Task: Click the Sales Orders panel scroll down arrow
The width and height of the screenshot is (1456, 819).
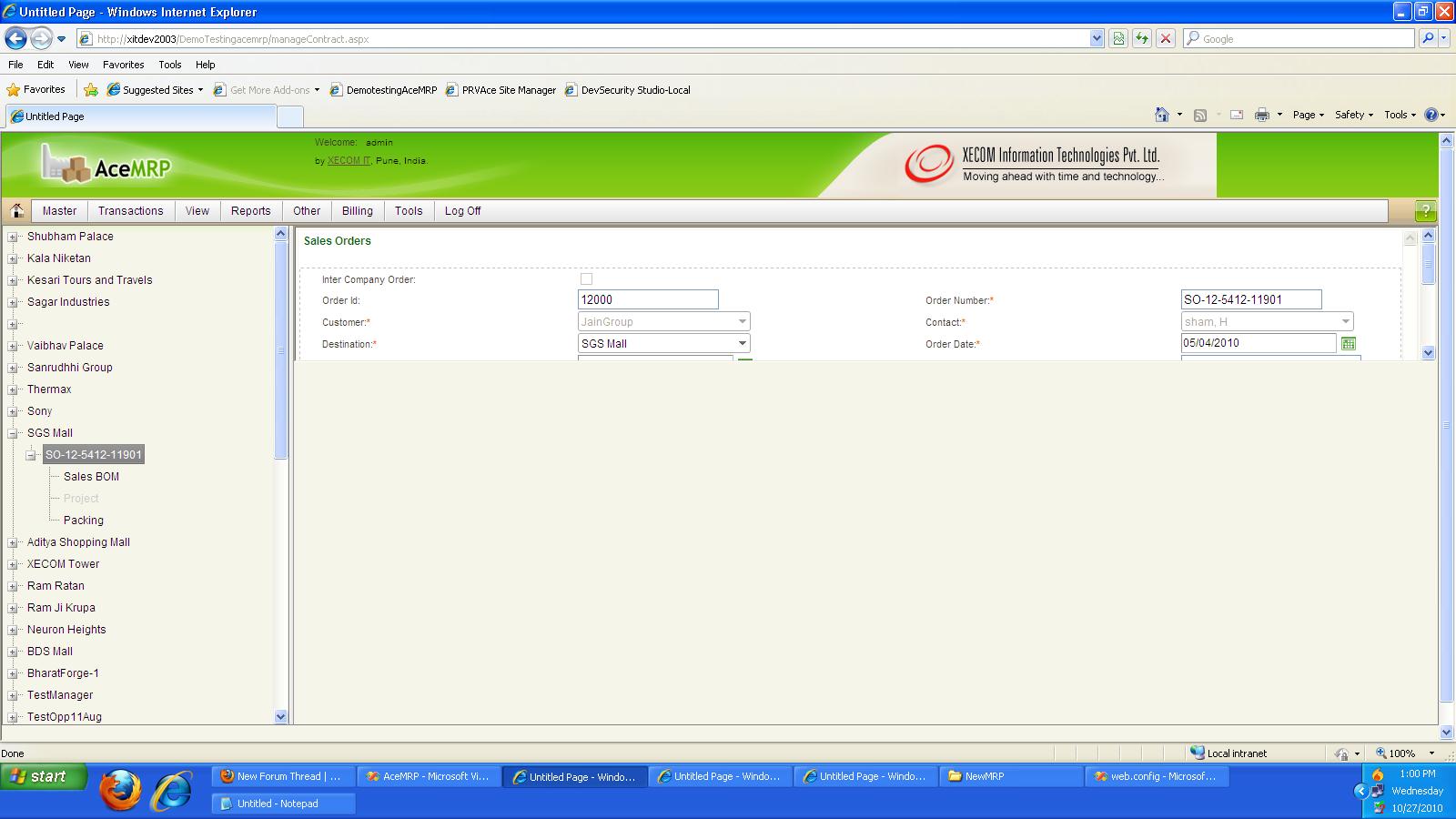Action: coord(1428,352)
